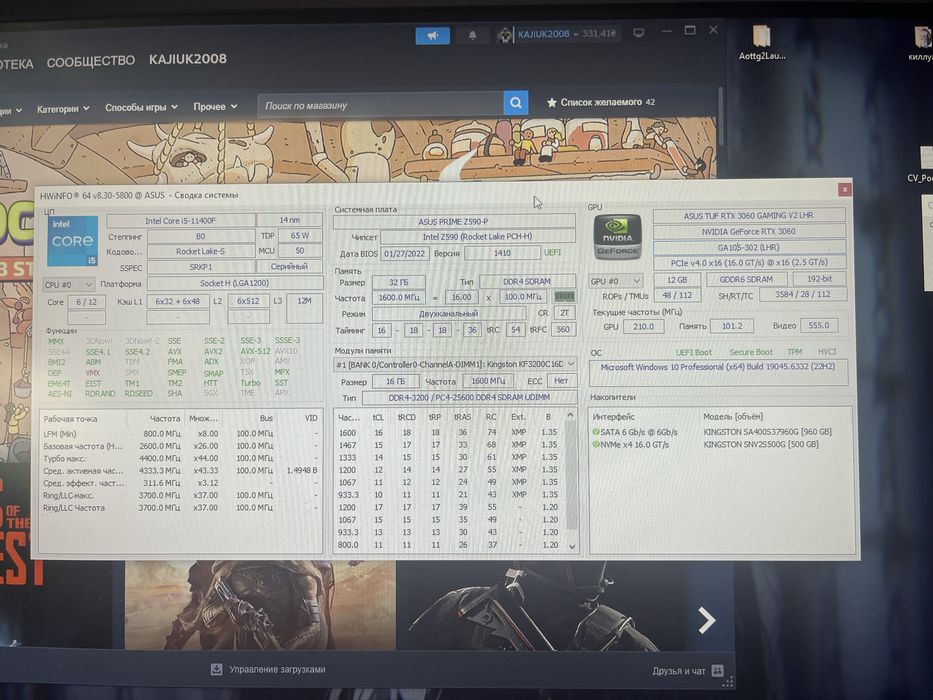
Task: Click the Steam store search magnifier button
Action: [x=516, y=103]
